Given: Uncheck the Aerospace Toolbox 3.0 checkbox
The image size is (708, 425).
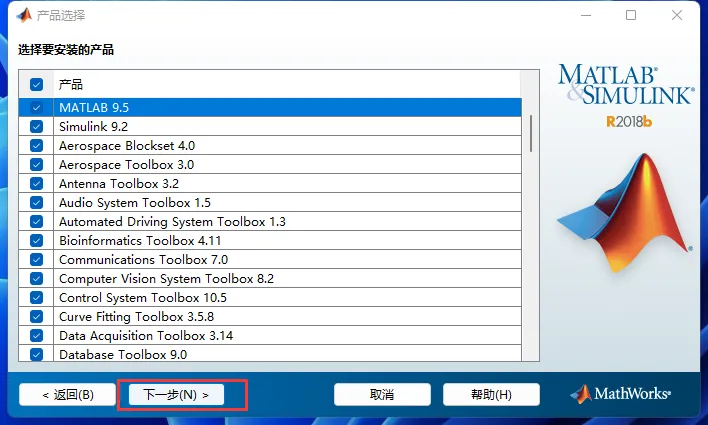Looking at the screenshot, I should pyautogui.click(x=36, y=164).
